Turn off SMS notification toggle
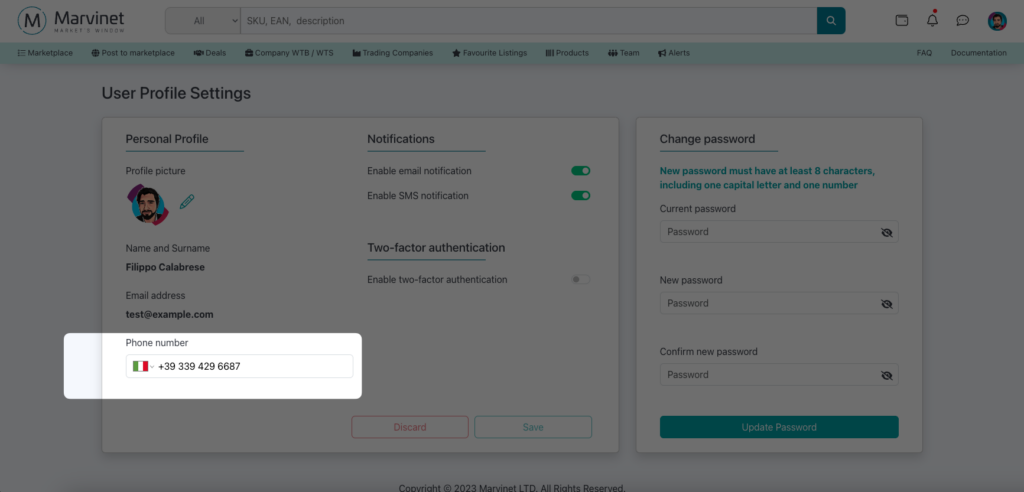1024x492 pixels. click(580, 196)
